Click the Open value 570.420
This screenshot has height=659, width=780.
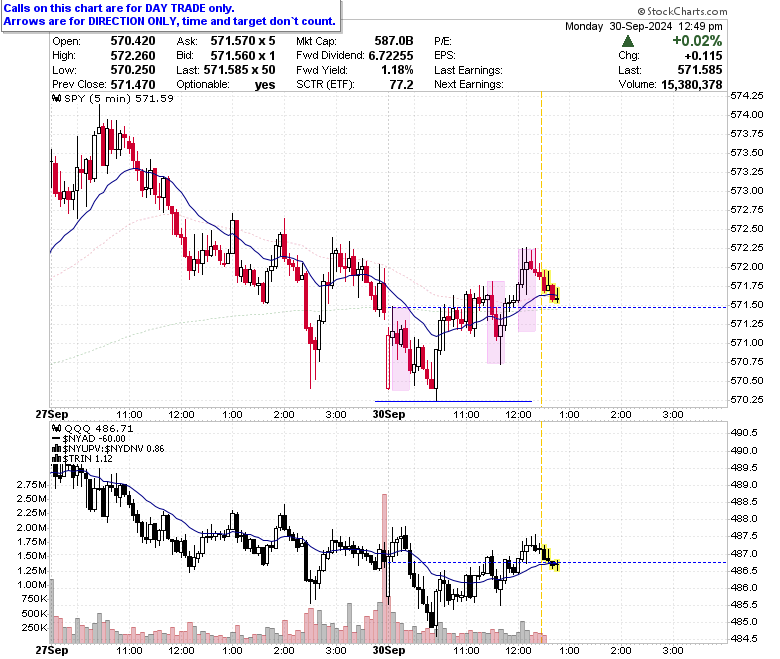point(133,41)
